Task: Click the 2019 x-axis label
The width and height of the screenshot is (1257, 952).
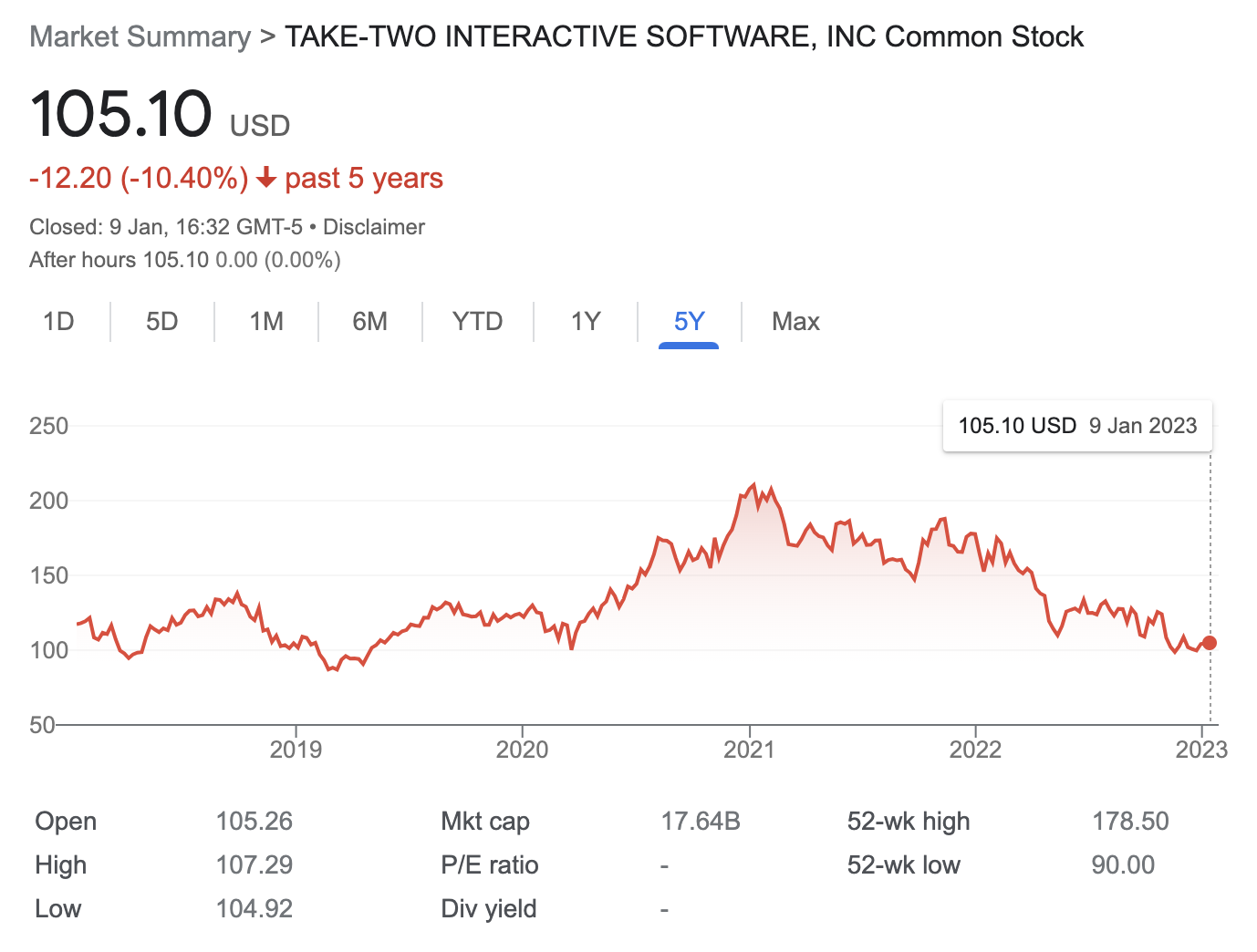Action: 296,750
